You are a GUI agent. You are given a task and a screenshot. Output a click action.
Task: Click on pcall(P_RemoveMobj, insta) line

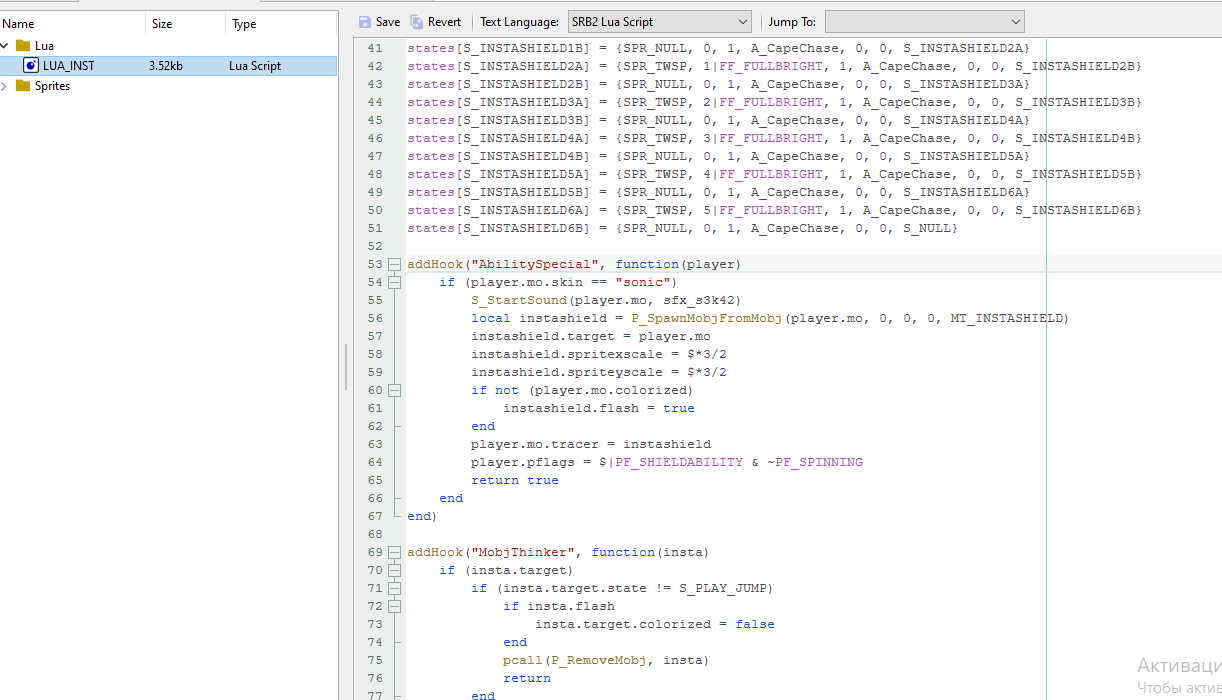(x=605, y=661)
